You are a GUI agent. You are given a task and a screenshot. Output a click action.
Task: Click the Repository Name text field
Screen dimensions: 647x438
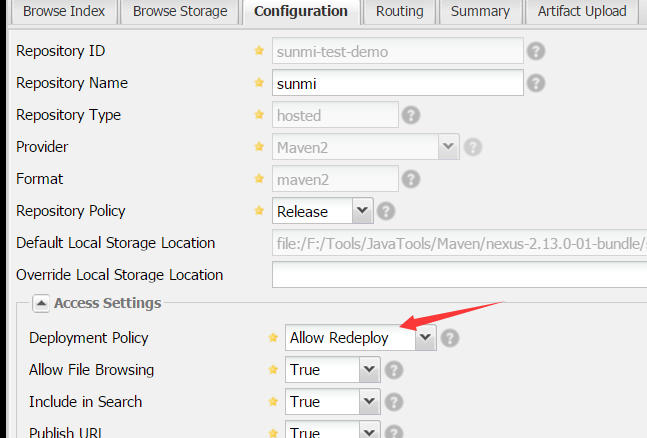point(398,83)
